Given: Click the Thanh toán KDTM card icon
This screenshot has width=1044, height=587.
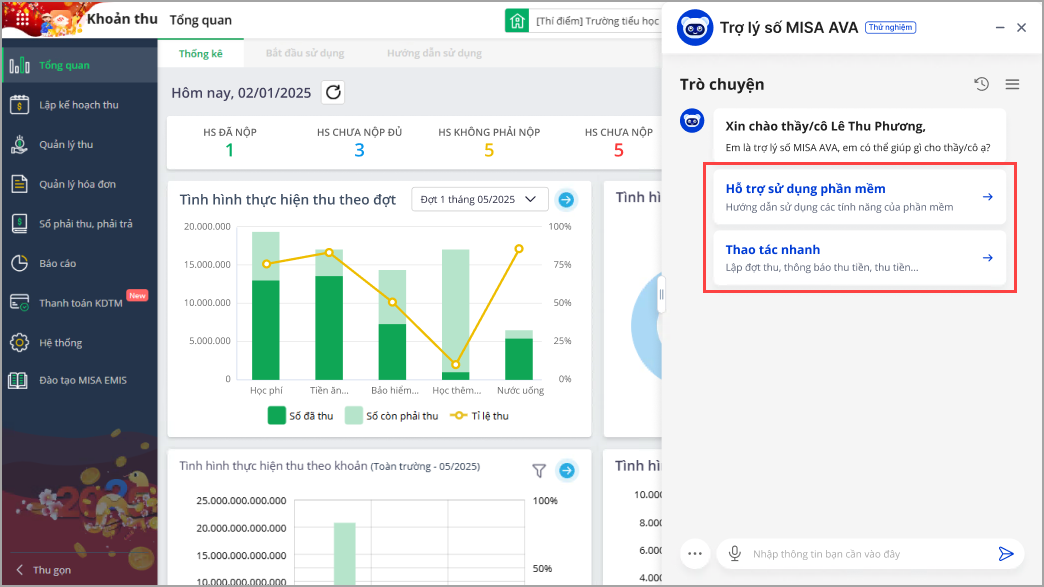Looking at the screenshot, I should tap(19, 303).
